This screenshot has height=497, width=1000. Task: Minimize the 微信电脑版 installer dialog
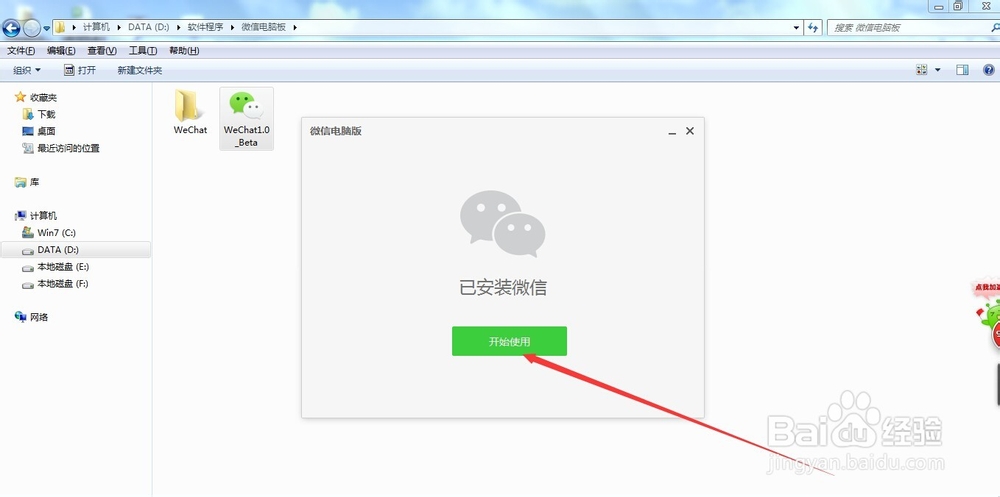click(672, 131)
